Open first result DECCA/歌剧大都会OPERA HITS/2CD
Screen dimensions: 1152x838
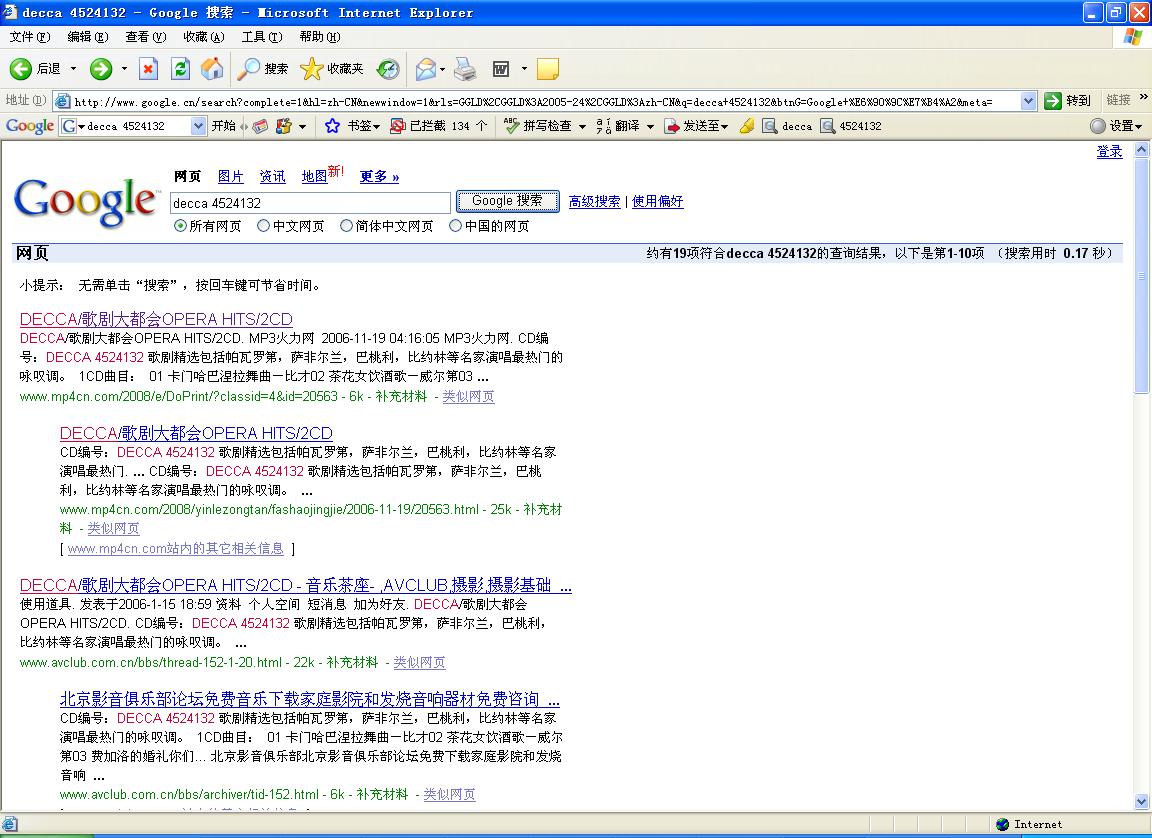[156, 319]
